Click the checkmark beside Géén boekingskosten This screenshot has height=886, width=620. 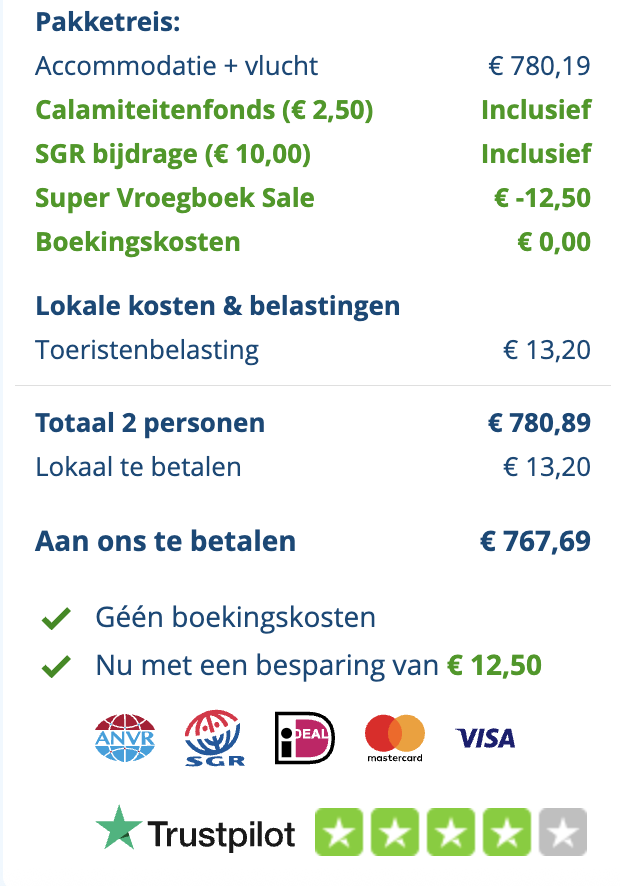[x=56, y=620]
